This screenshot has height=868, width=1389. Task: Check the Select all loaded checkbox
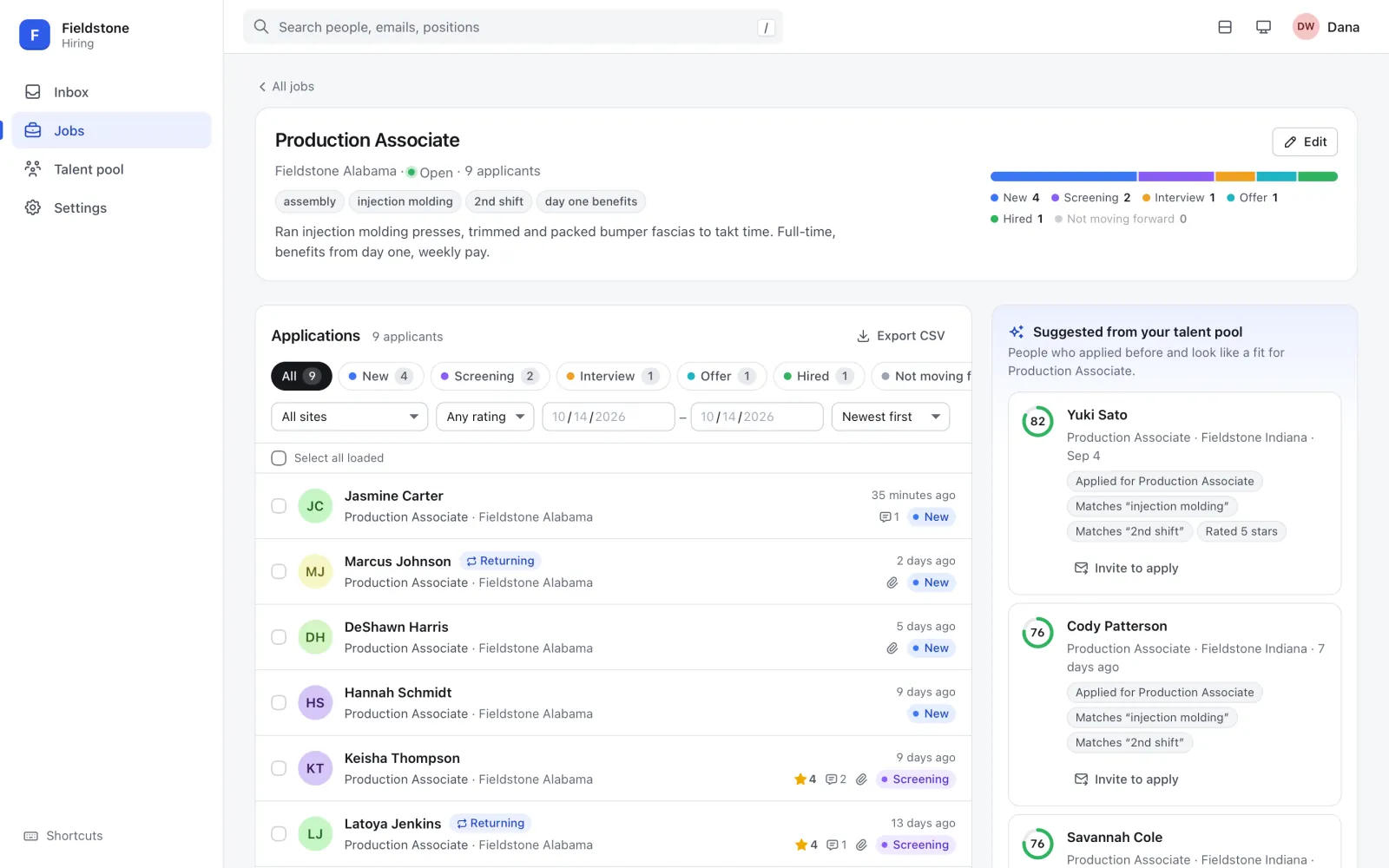(279, 458)
